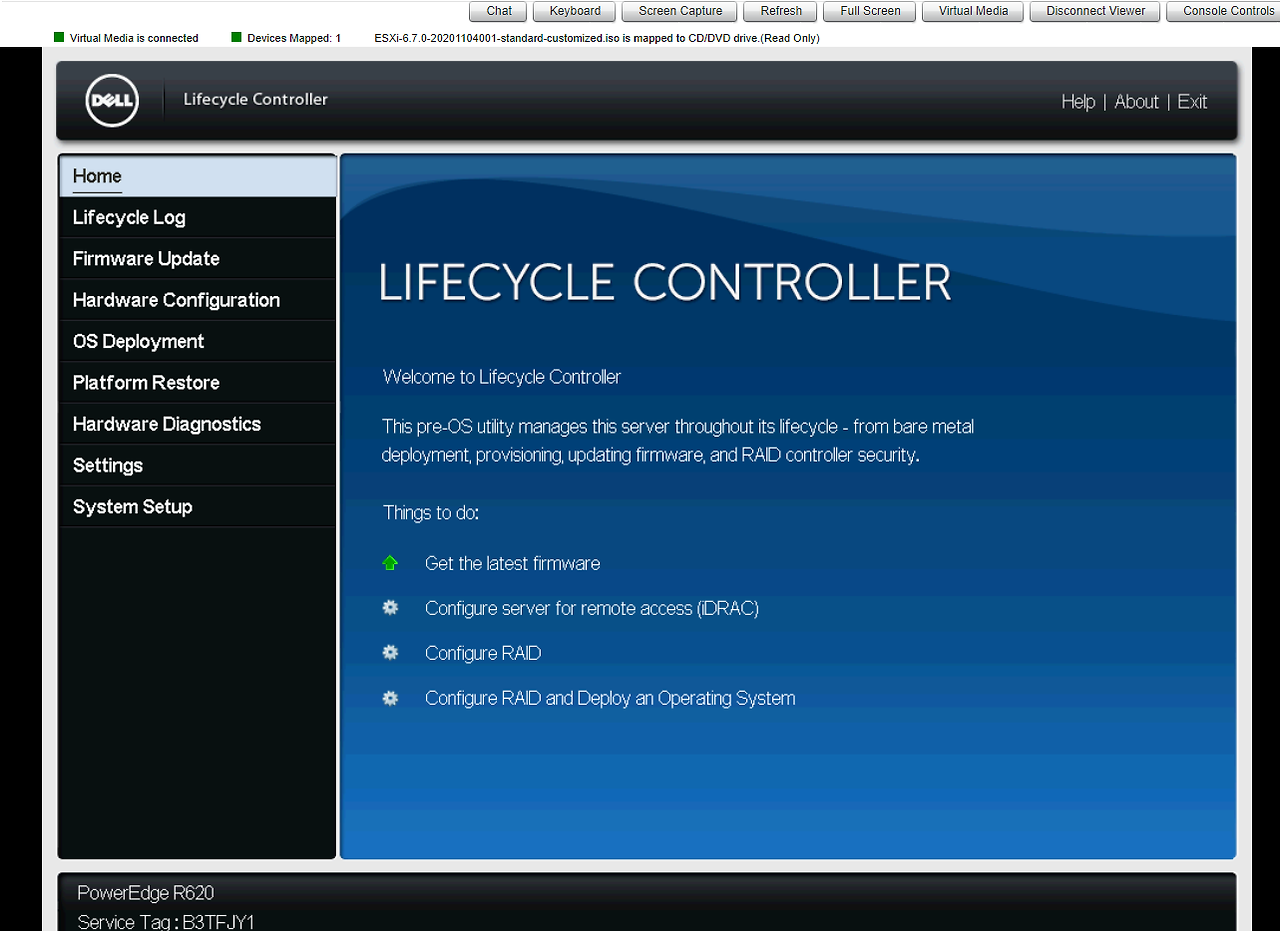Click the Things to do: label

(431, 512)
